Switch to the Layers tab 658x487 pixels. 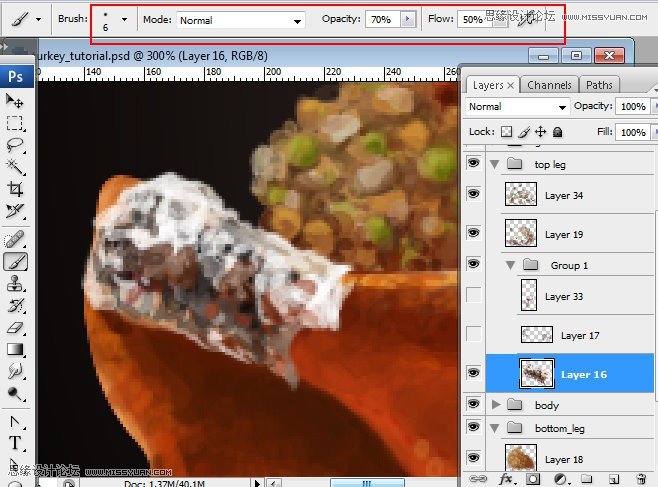click(x=493, y=85)
